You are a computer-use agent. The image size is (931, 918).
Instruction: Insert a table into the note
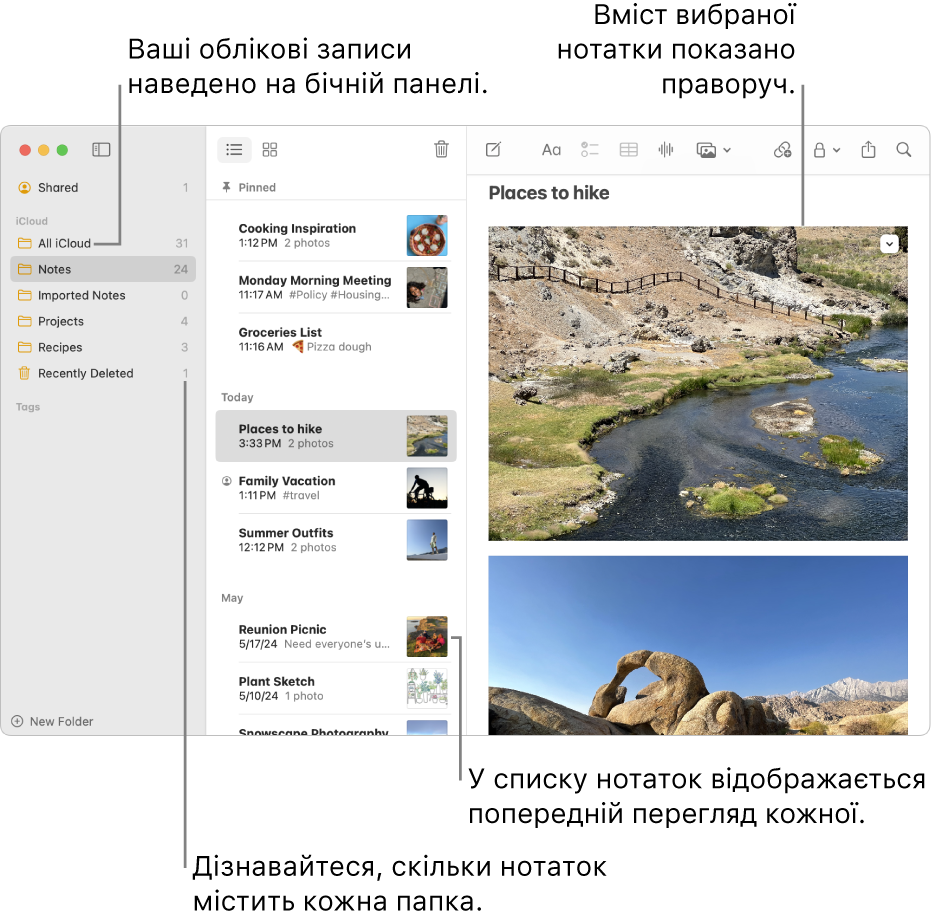pyautogui.click(x=628, y=150)
